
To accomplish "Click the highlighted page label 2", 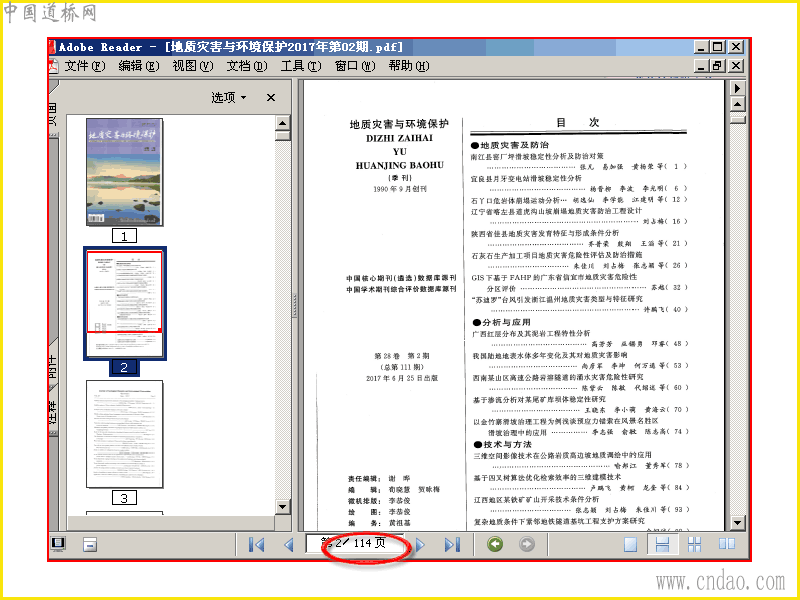I will 124,367.
